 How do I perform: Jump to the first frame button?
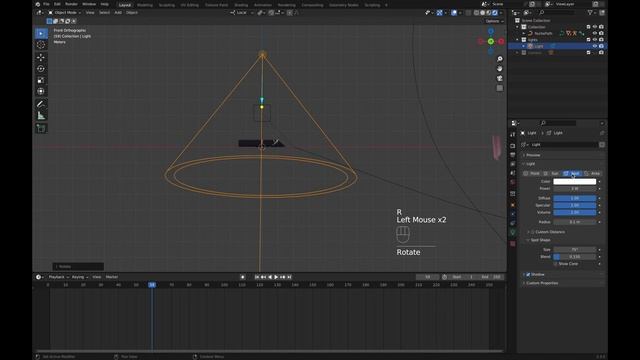pyautogui.click(x=257, y=277)
